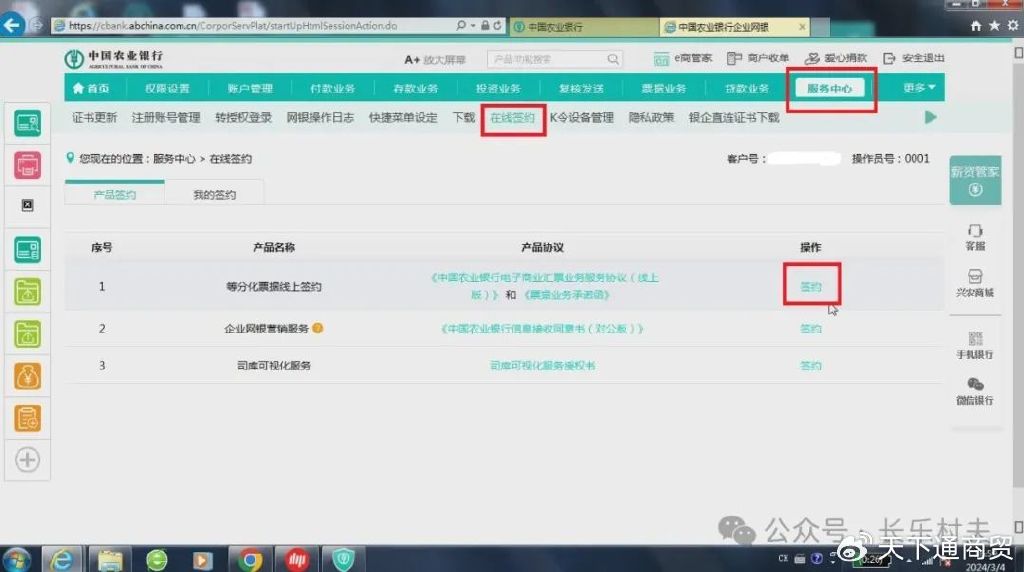Open the 票据业务 menu
The image size is (1024, 572).
(x=664, y=88)
